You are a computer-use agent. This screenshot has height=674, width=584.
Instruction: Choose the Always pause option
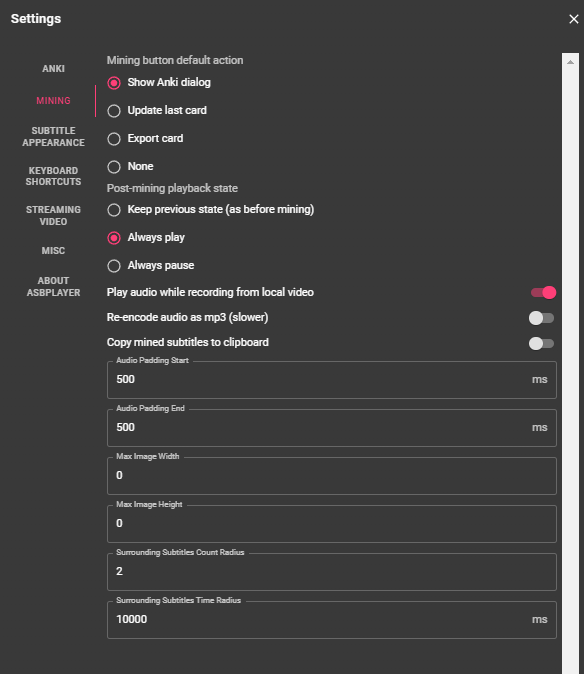tap(114, 266)
